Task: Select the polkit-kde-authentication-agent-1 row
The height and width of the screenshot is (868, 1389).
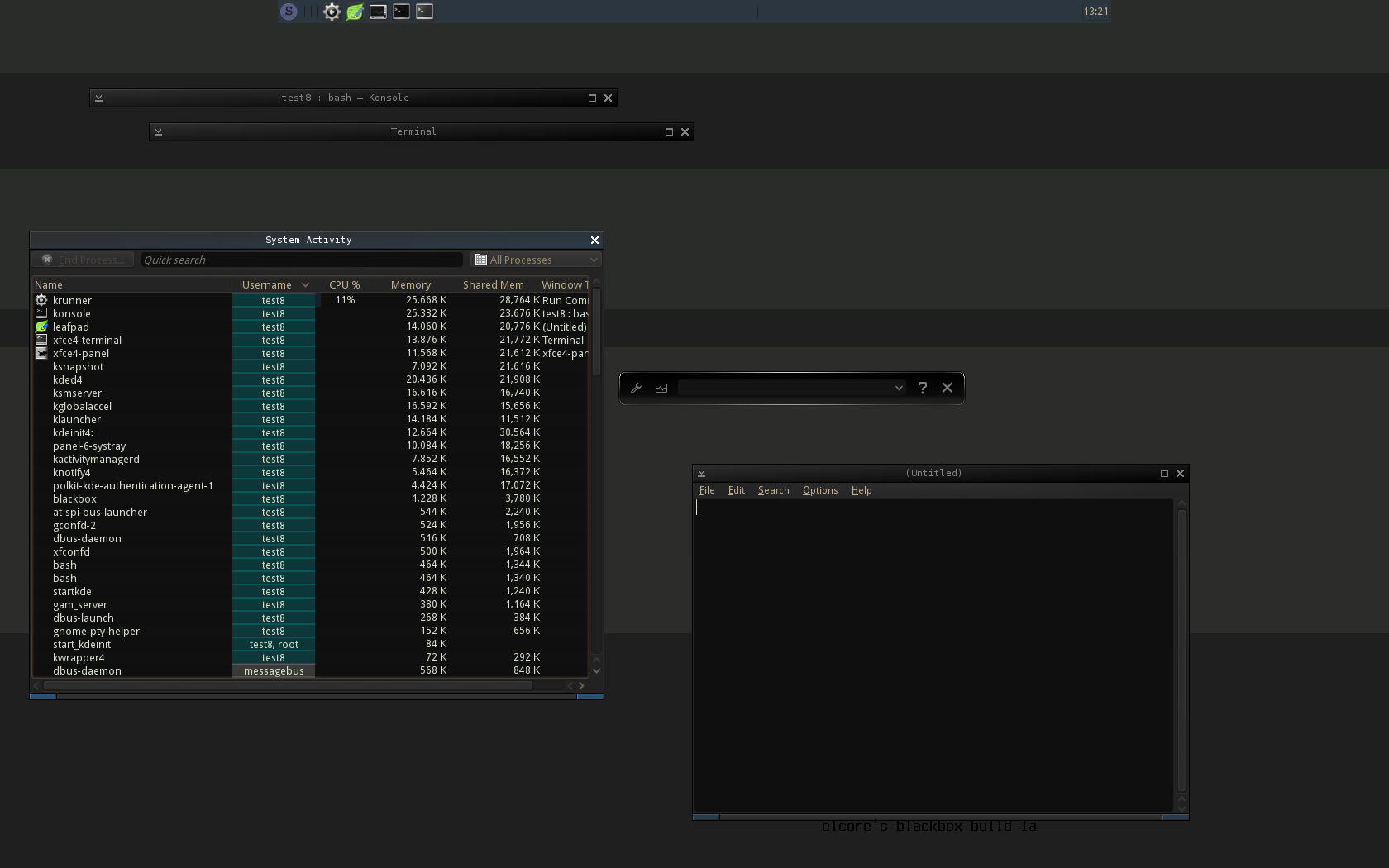Action: [x=310, y=485]
